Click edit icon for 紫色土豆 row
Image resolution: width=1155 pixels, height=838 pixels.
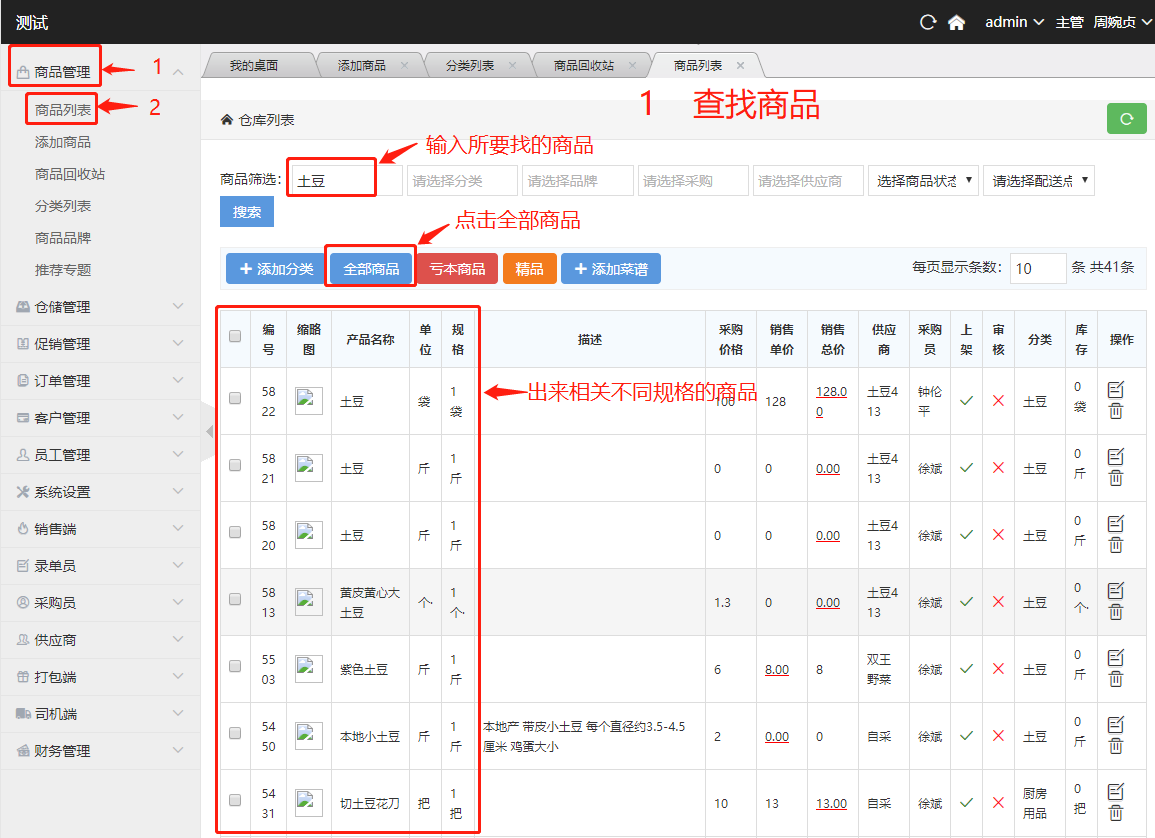1116,657
